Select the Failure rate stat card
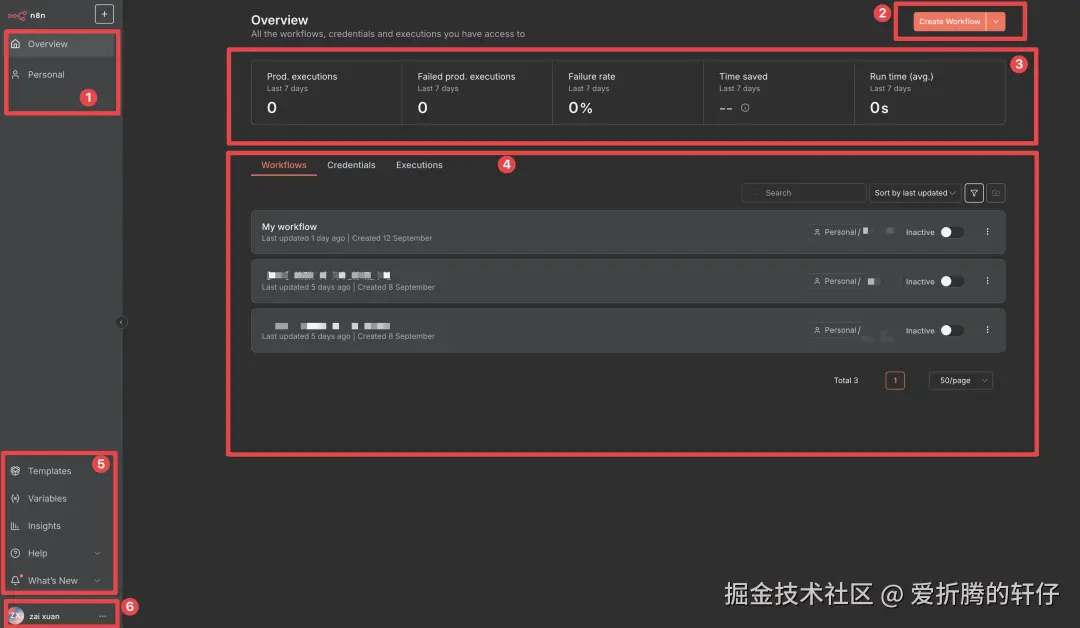 pyautogui.click(x=627, y=92)
